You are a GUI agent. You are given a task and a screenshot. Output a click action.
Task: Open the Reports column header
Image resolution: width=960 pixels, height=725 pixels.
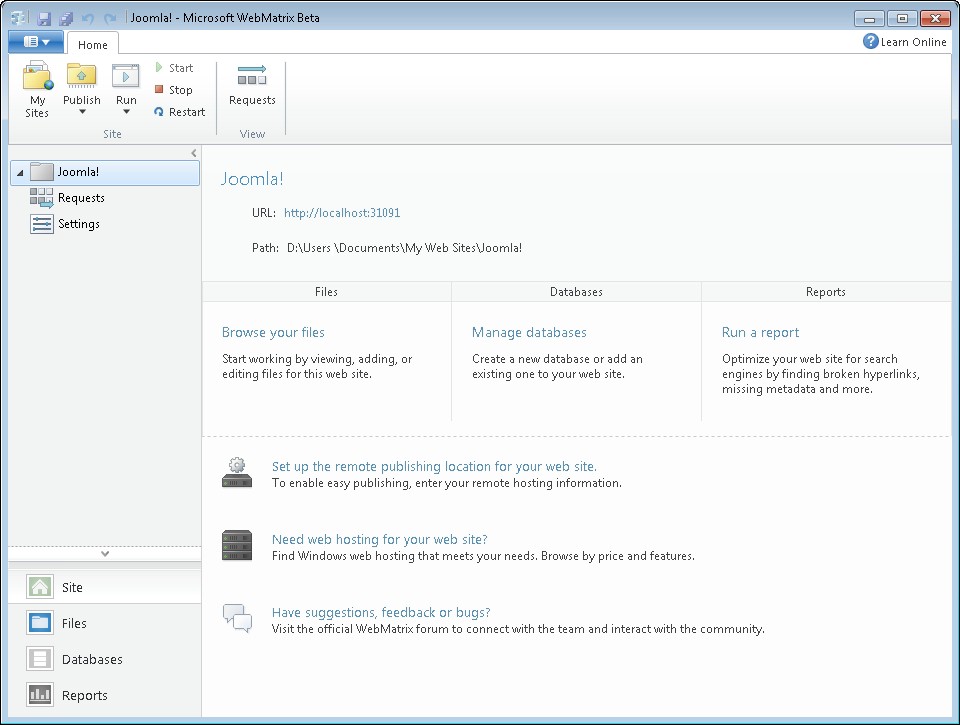tap(826, 292)
